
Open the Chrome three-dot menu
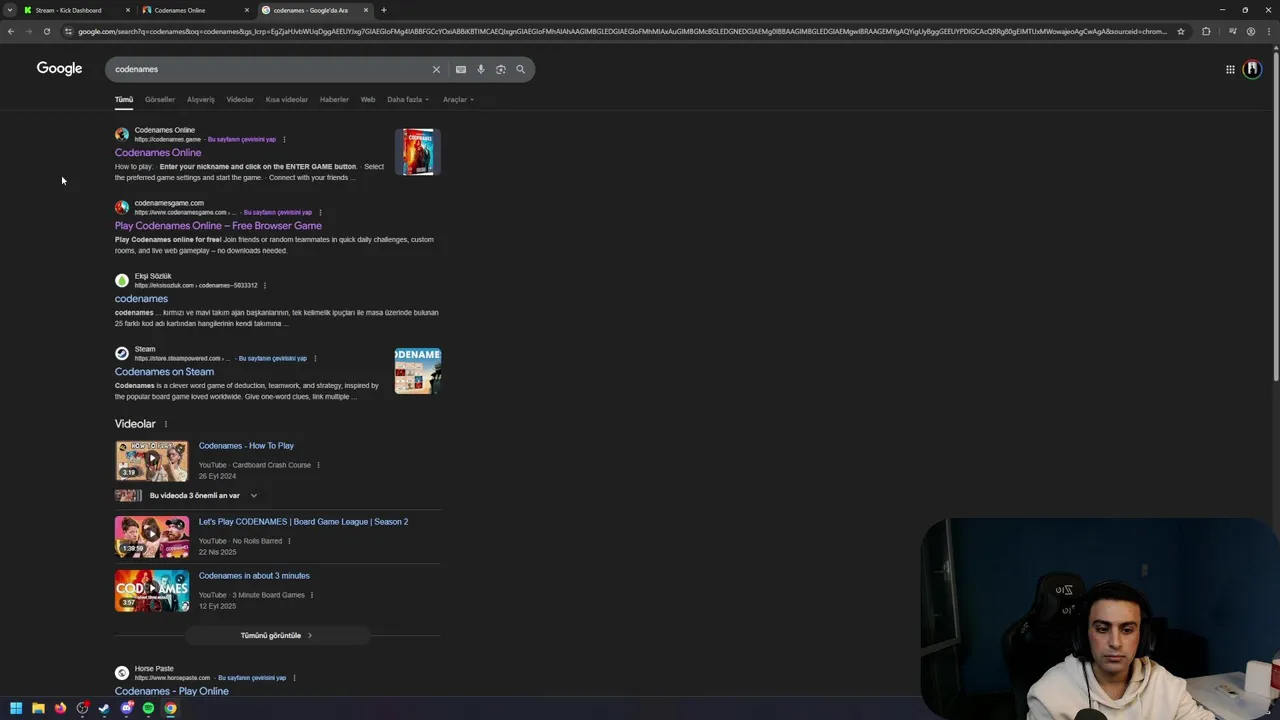(1268, 31)
